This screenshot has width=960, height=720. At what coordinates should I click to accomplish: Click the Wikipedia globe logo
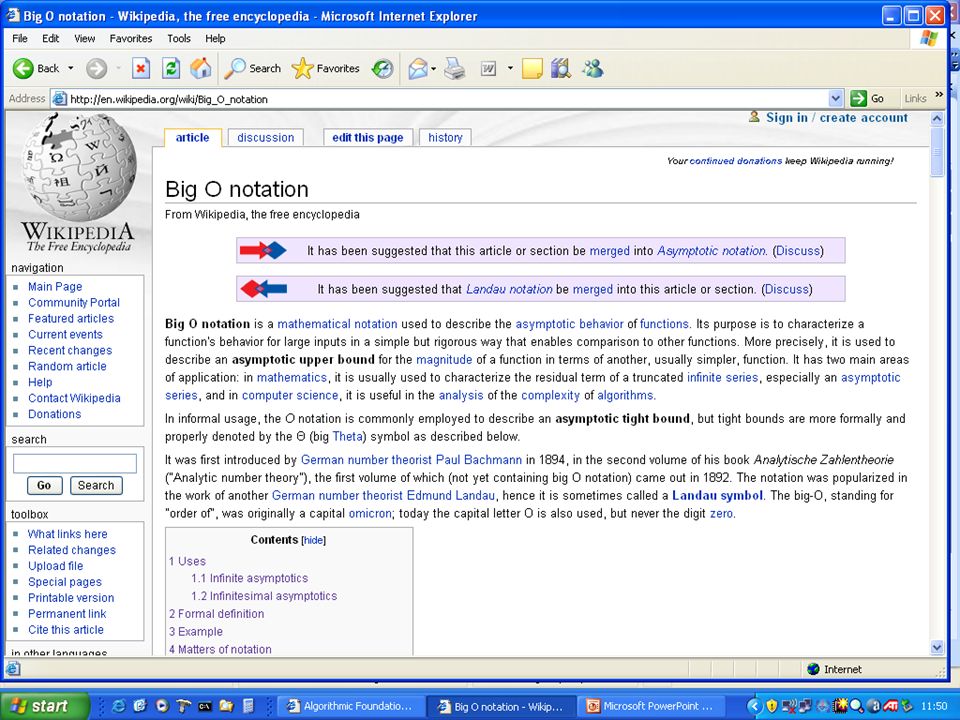tap(78, 184)
